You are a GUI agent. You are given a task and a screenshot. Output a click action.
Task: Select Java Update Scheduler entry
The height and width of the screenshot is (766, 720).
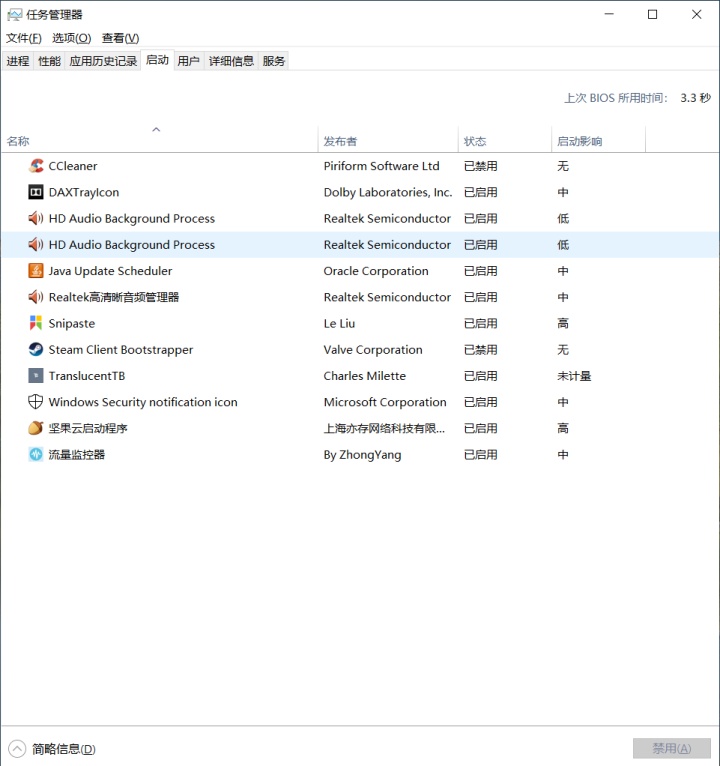(110, 271)
